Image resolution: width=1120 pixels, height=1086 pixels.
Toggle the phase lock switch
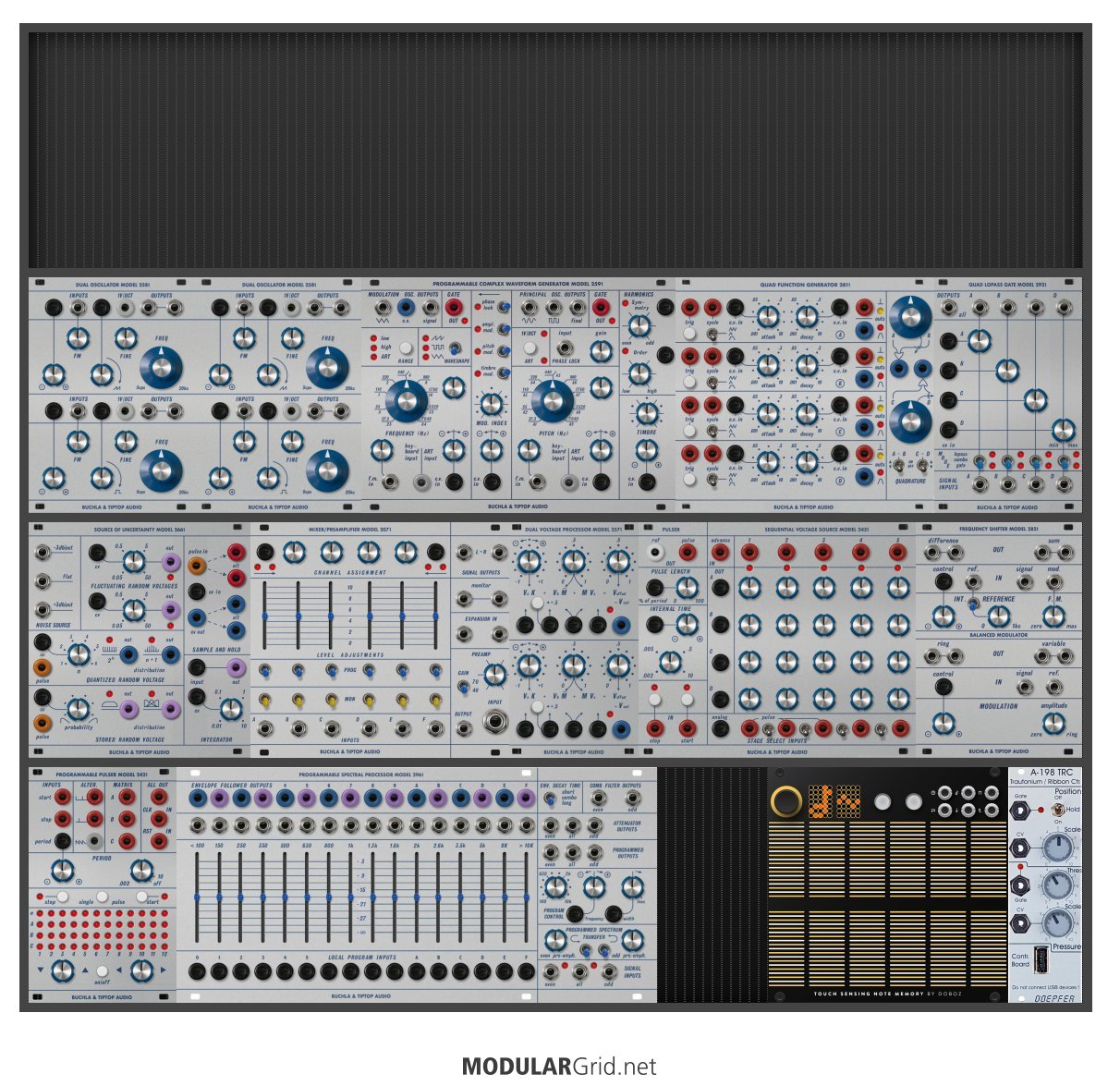click(x=505, y=305)
